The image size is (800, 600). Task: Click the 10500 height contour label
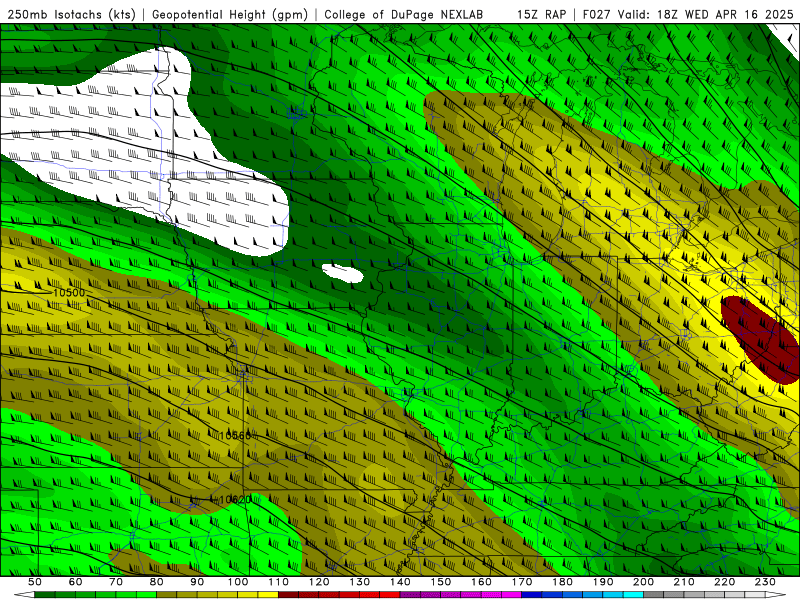pyautogui.click(x=69, y=293)
